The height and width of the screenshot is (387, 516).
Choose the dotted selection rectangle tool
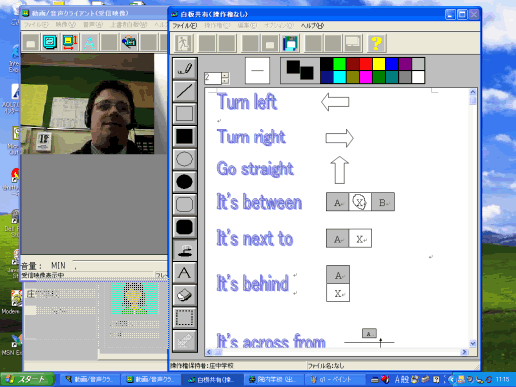point(185,318)
